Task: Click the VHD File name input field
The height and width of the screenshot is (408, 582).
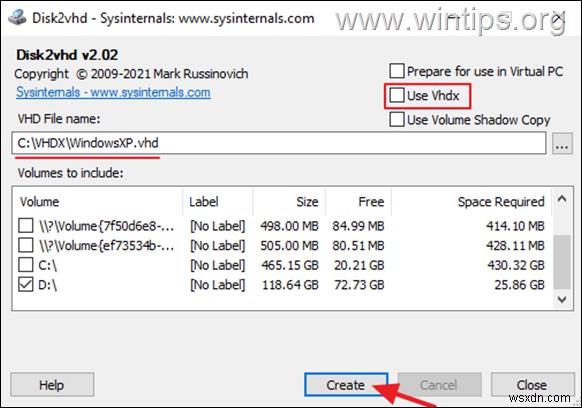Action: [x=279, y=143]
